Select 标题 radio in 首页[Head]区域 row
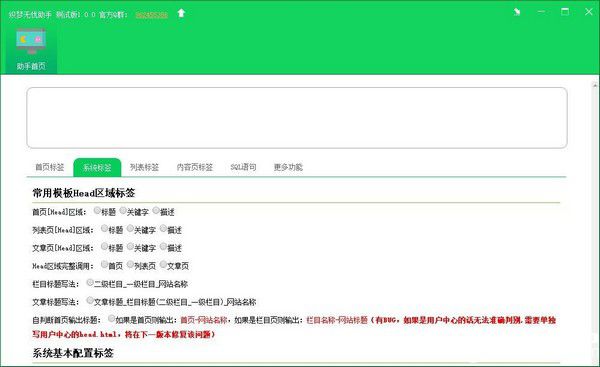 pyautogui.click(x=97, y=210)
